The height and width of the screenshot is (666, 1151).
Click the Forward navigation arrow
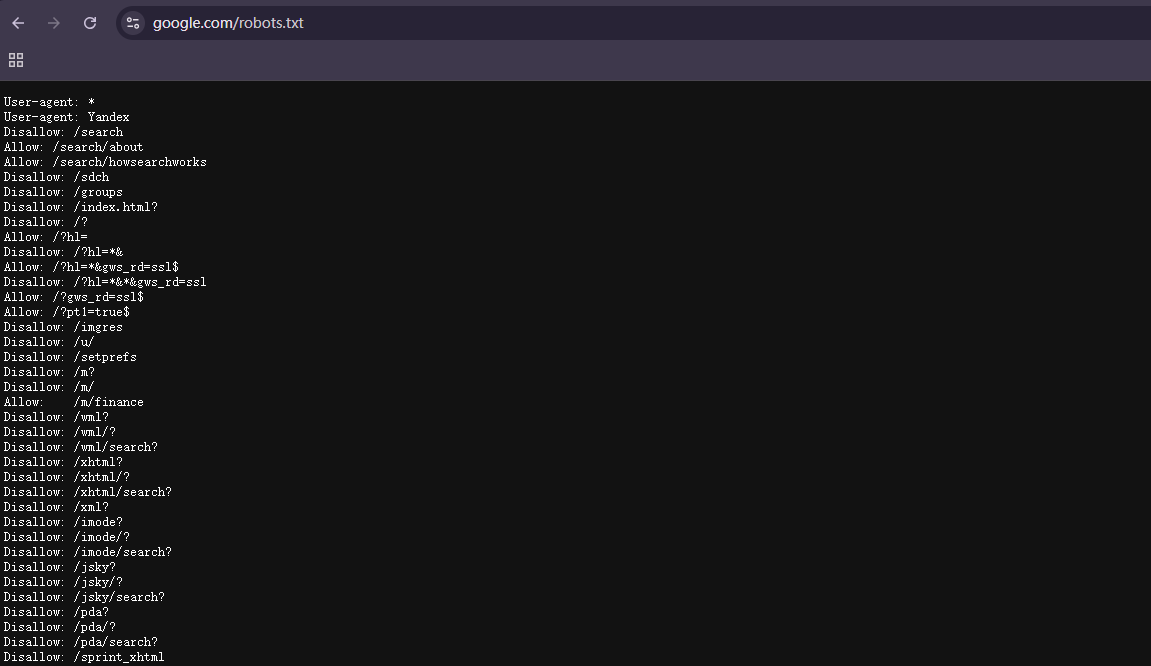click(x=54, y=23)
